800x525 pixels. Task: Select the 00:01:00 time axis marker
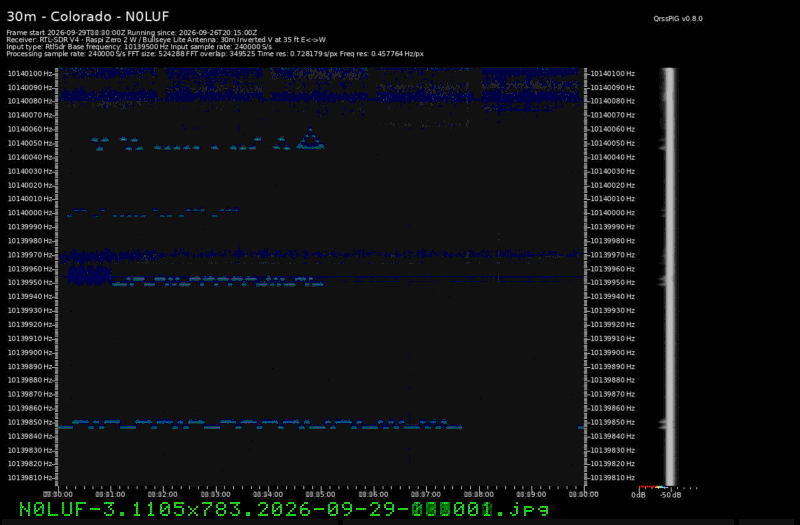[110, 494]
